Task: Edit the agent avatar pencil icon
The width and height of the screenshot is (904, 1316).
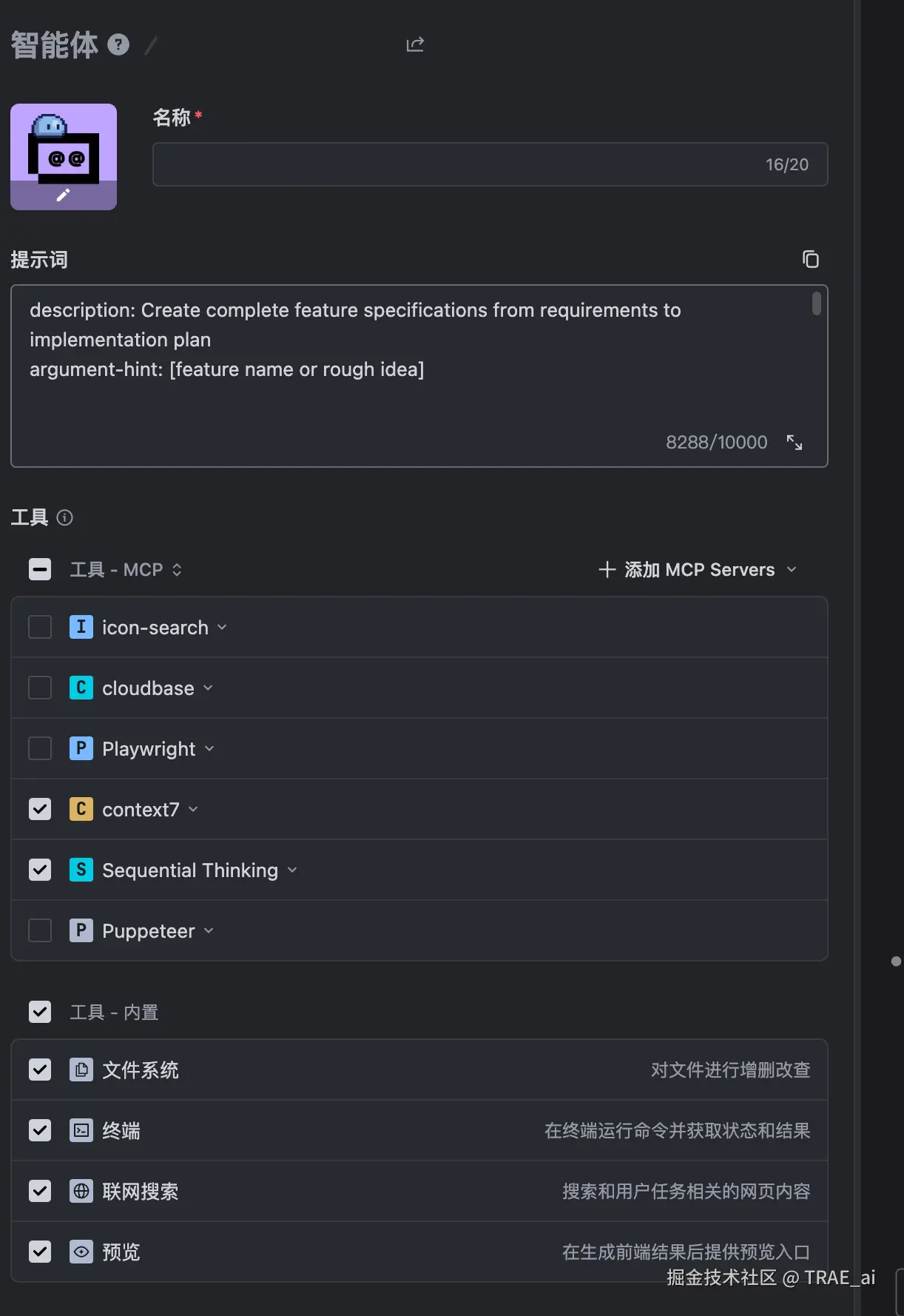Action: point(64,195)
